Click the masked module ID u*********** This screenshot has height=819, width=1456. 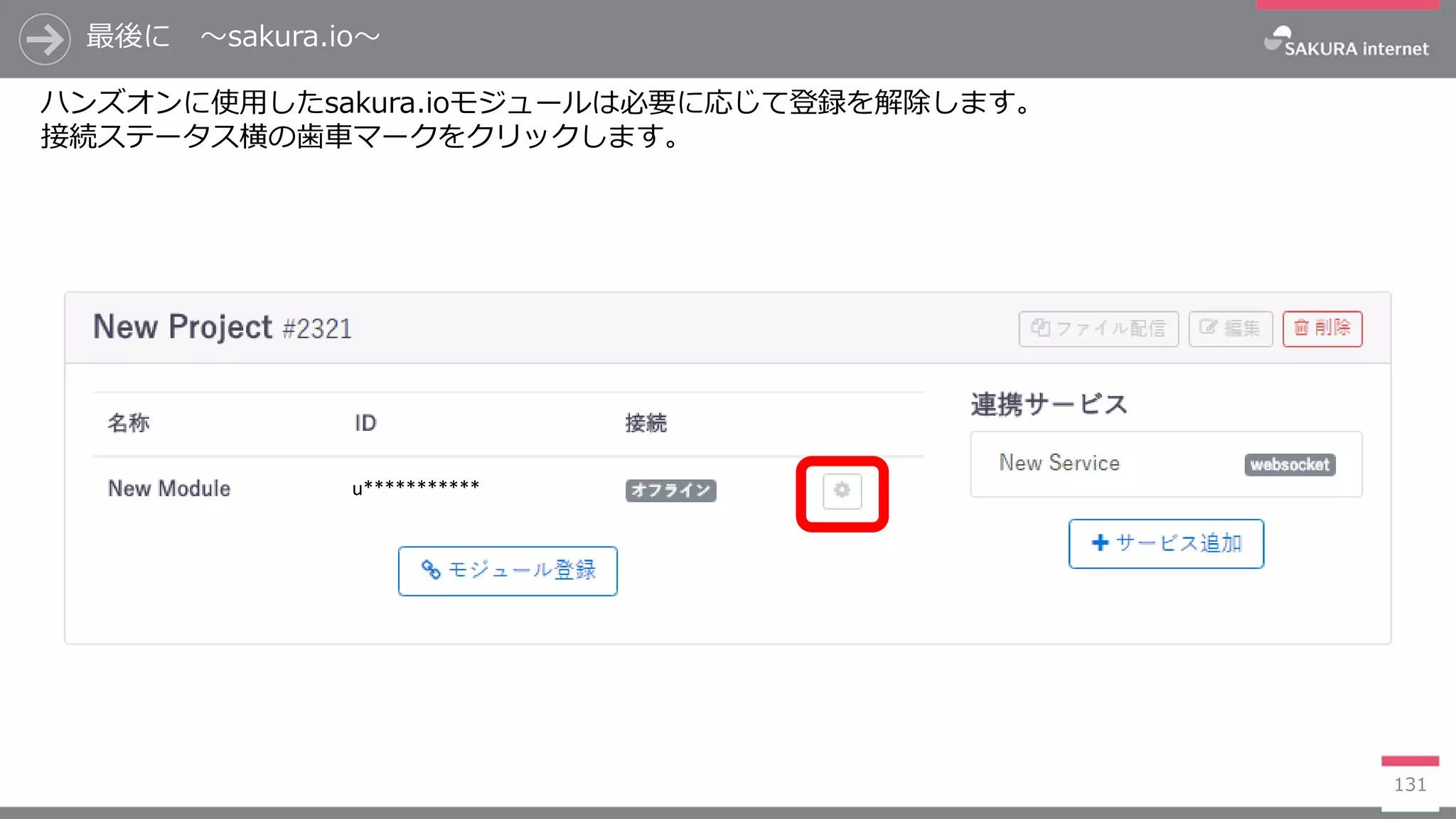click(416, 488)
